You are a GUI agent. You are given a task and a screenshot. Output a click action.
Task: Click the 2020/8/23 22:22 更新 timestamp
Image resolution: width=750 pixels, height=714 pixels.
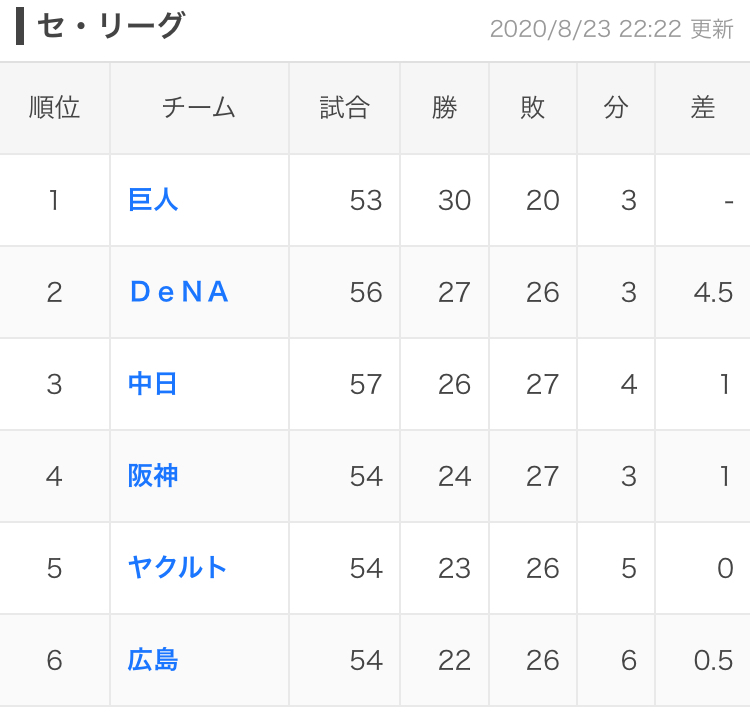pos(611,29)
